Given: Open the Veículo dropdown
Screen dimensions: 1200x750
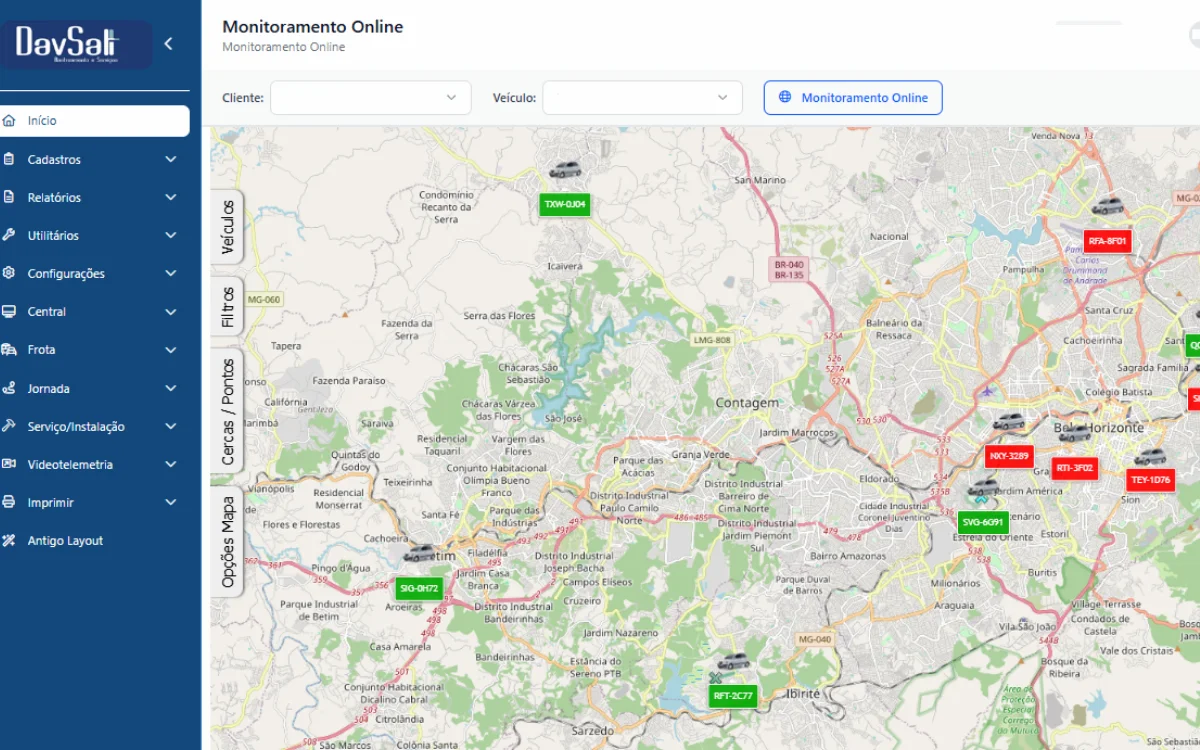Looking at the screenshot, I should (643, 98).
